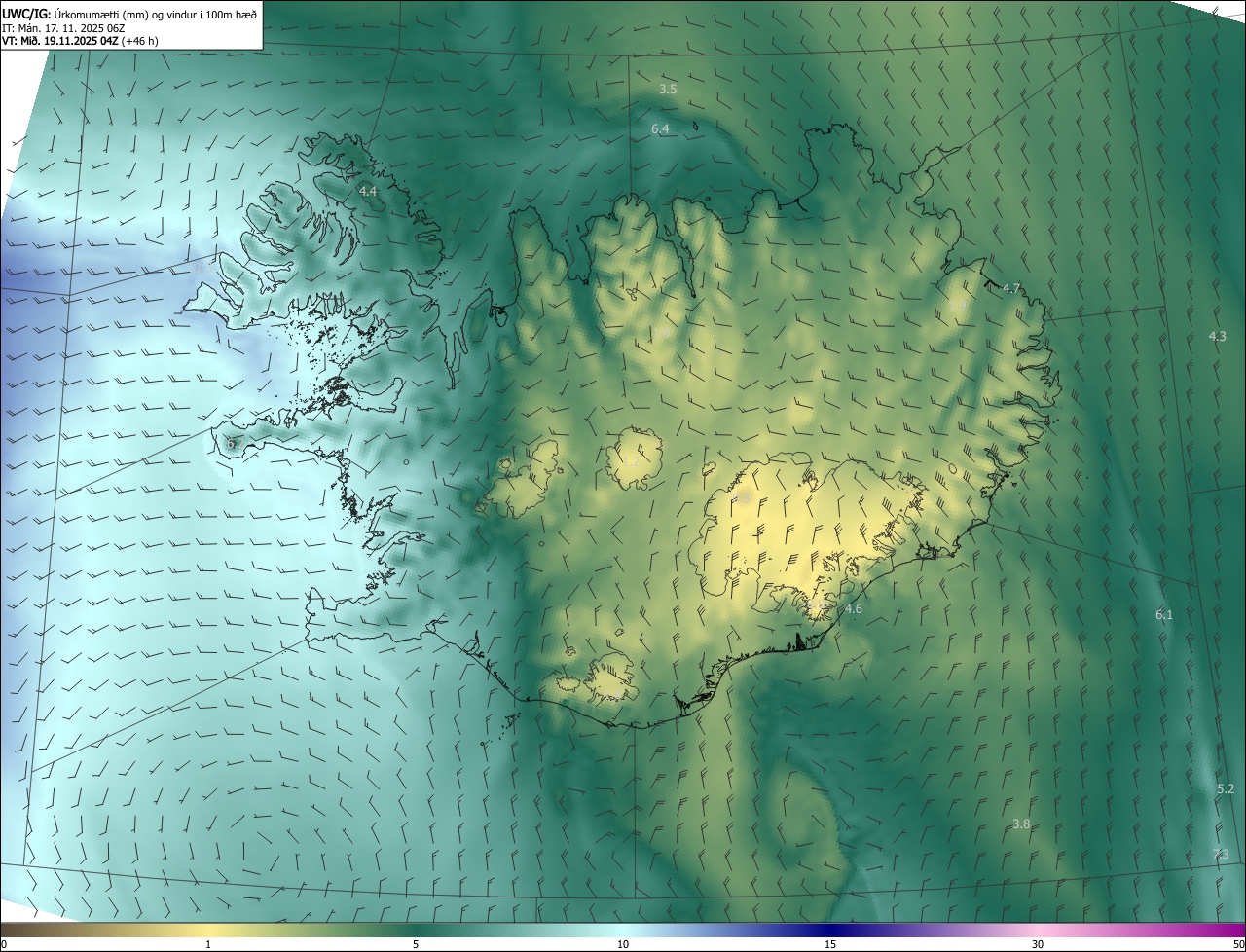Screen dimensions: 1246x952
Task: Click the 4.7 value at the northeast coast
Action: coord(1011,288)
